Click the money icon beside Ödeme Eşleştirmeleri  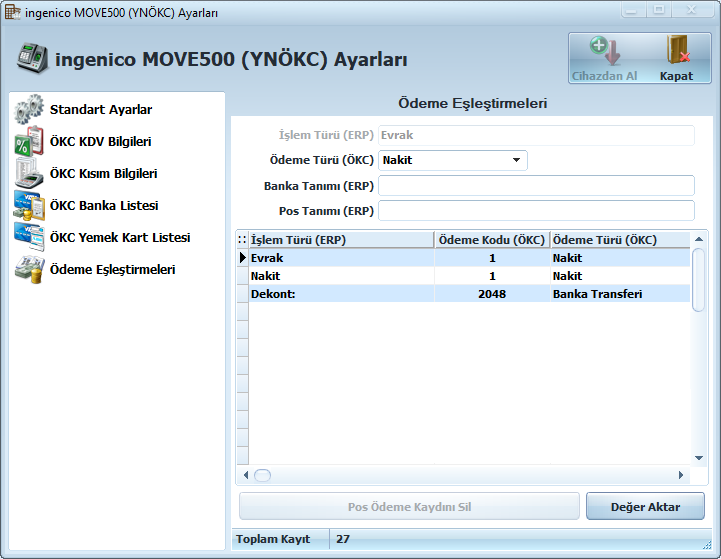tap(29, 269)
